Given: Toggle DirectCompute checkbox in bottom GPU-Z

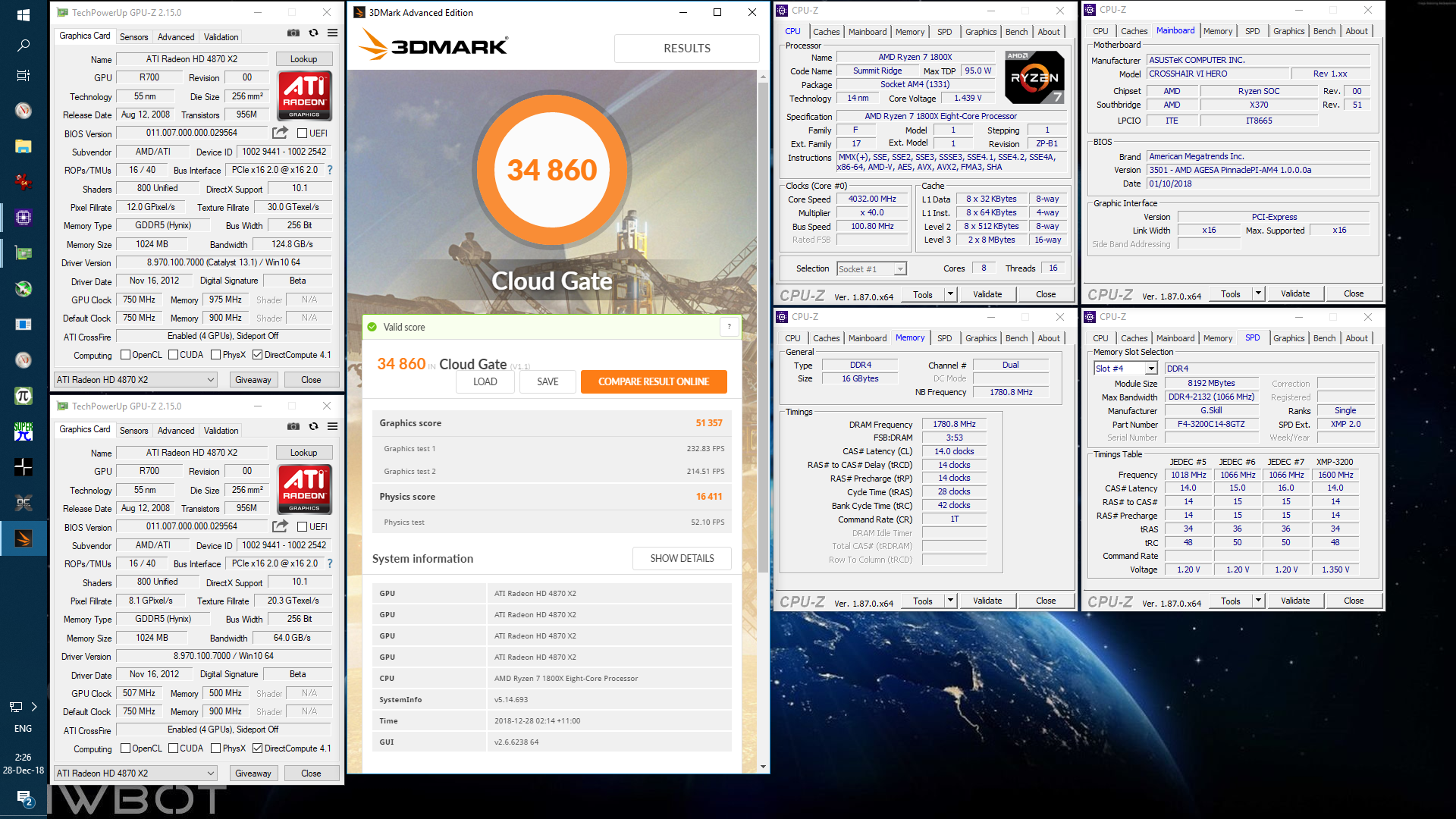Looking at the screenshot, I should point(257,748).
